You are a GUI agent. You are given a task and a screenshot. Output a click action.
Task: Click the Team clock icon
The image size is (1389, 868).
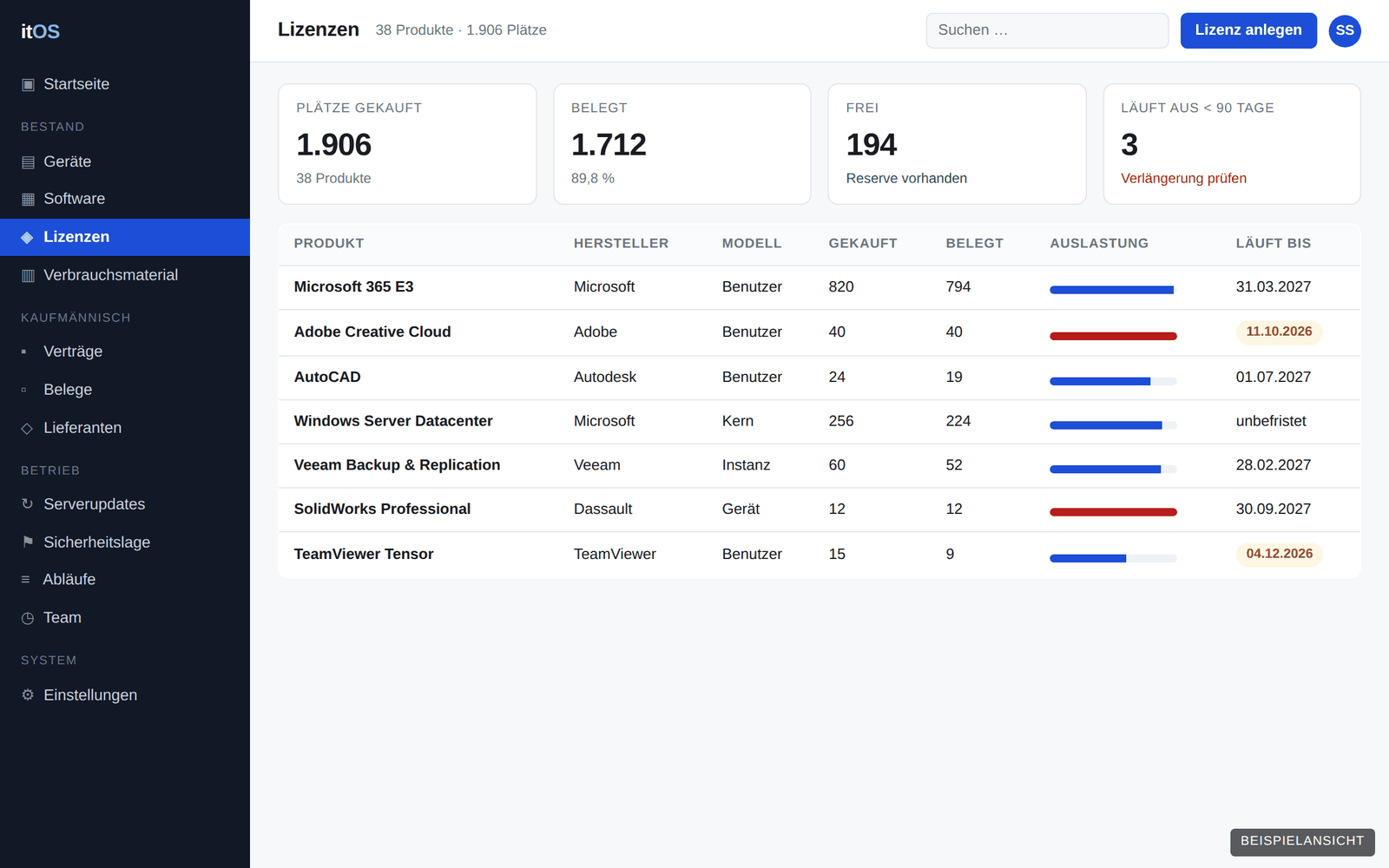(28, 618)
